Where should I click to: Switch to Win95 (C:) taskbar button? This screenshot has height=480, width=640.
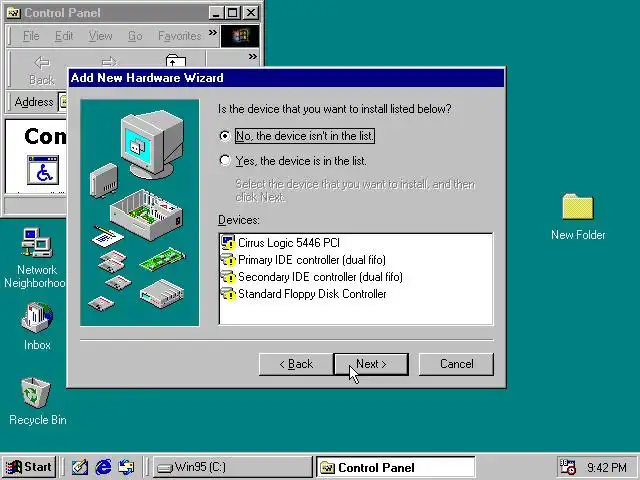tap(233, 467)
